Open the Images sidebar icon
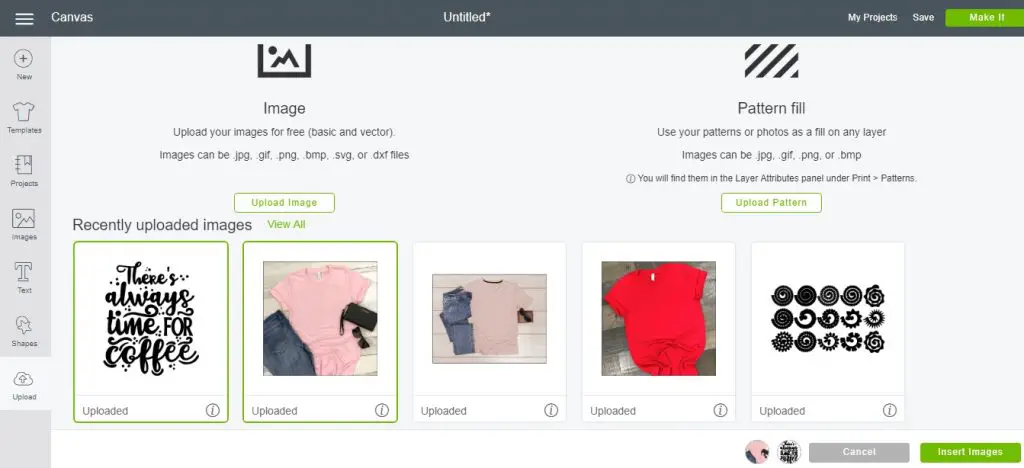The height and width of the screenshot is (468, 1024). click(x=24, y=219)
